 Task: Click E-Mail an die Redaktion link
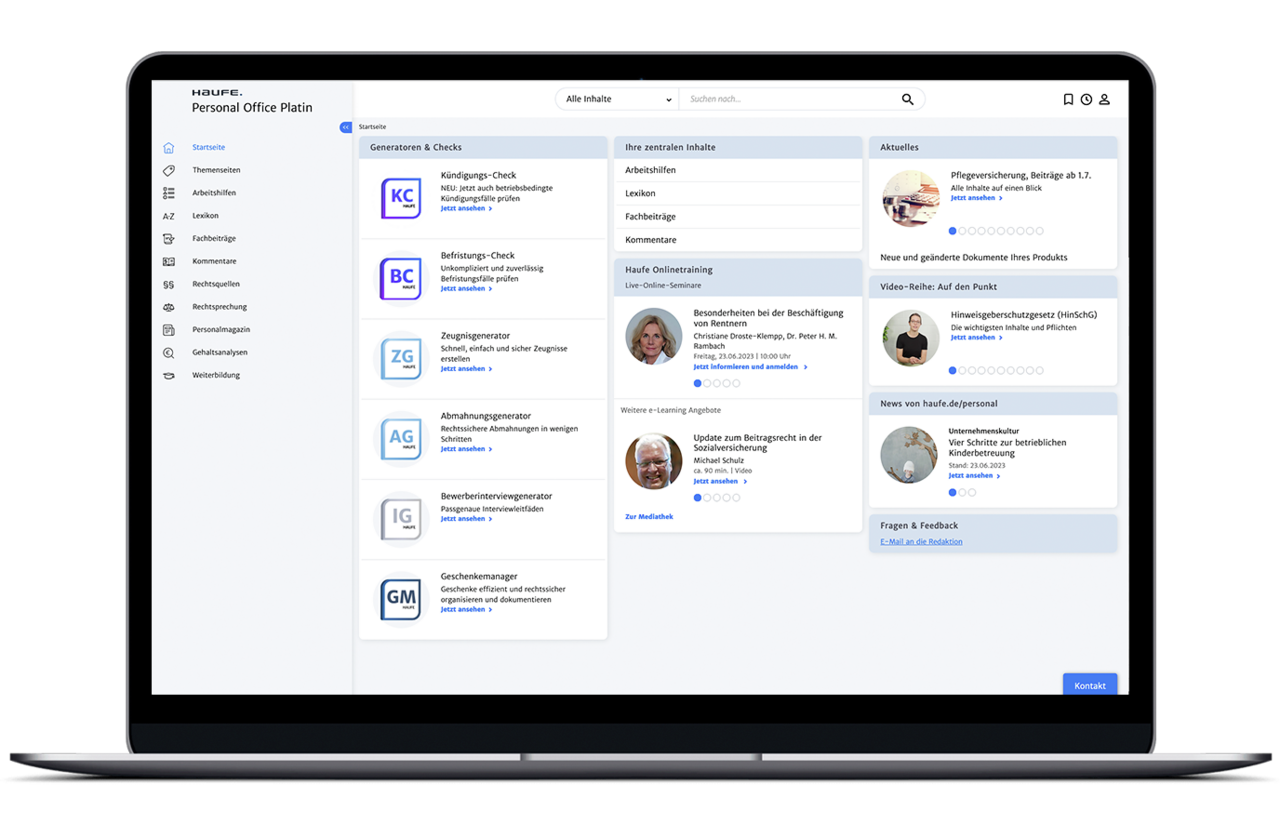coord(921,542)
